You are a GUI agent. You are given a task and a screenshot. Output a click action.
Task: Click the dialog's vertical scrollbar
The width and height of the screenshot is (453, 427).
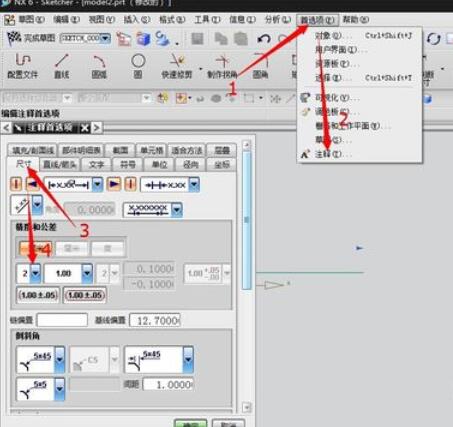click(x=247, y=220)
